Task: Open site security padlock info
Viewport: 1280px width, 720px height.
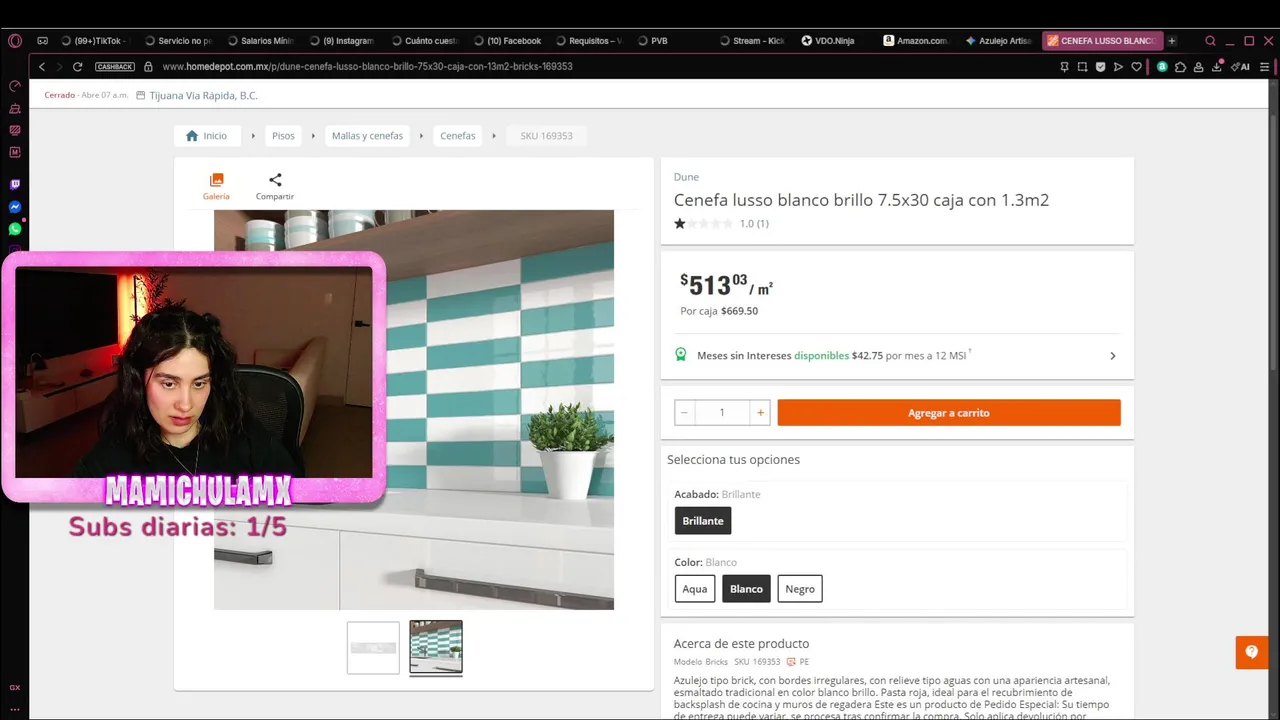Action: tap(148, 66)
